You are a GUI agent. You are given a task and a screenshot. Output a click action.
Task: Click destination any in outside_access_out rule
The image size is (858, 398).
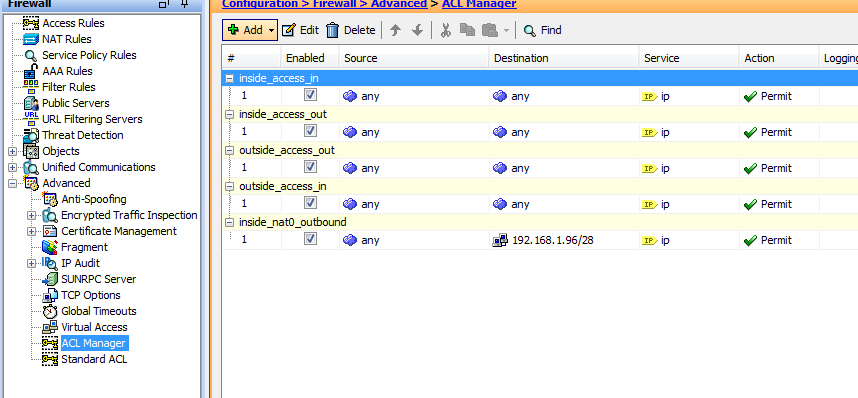click(x=511, y=168)
